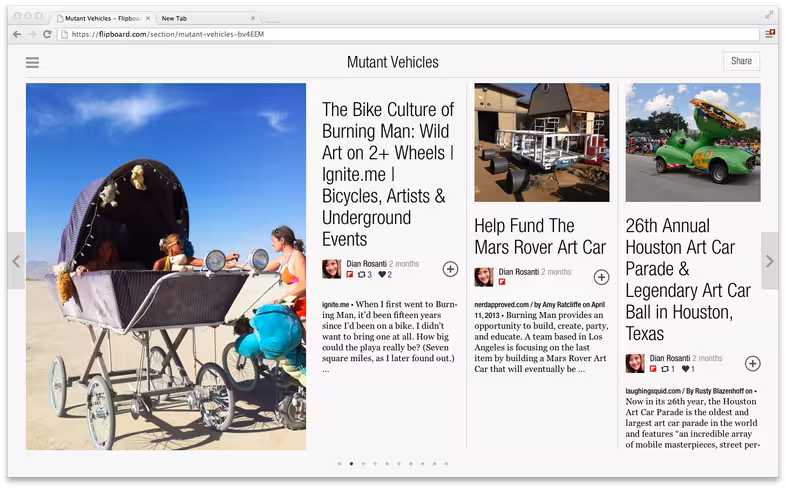The height and width of the screenshot is (488, 786).
Task: Go to next page with right chevron
Action: click(x=769, y=261)
